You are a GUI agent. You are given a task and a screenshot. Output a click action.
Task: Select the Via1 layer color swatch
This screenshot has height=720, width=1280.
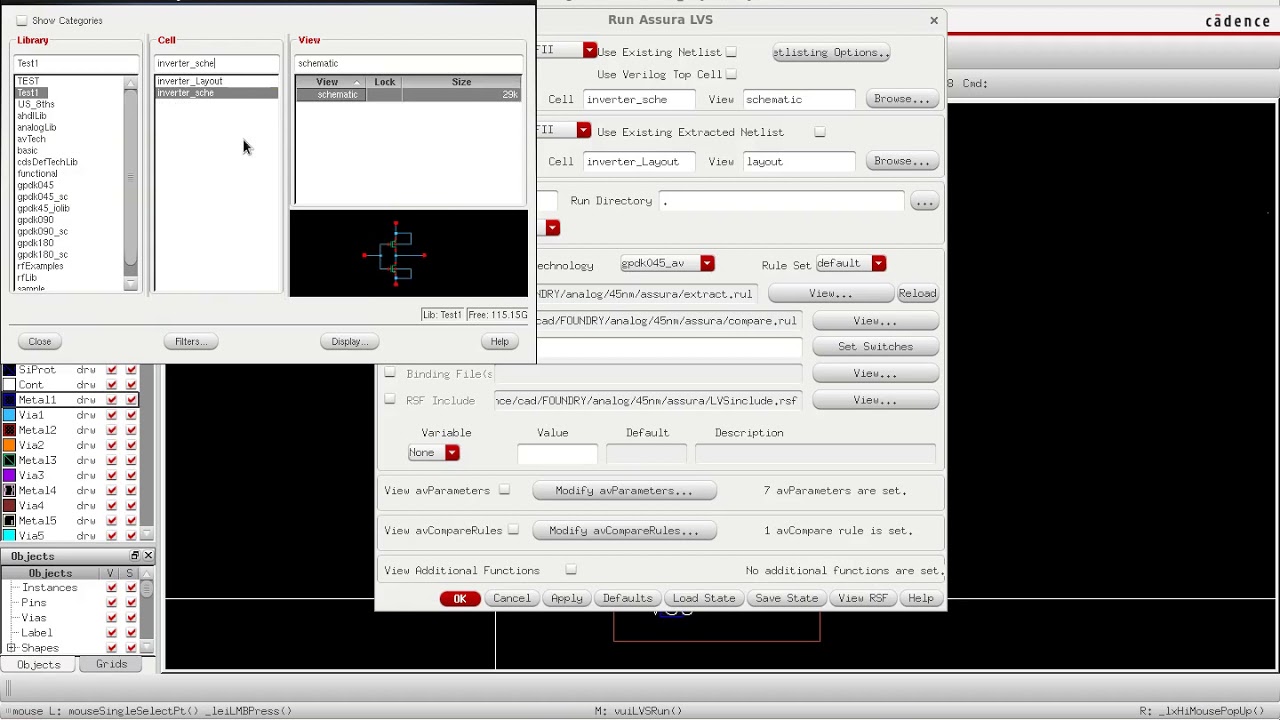coord(9,415)
